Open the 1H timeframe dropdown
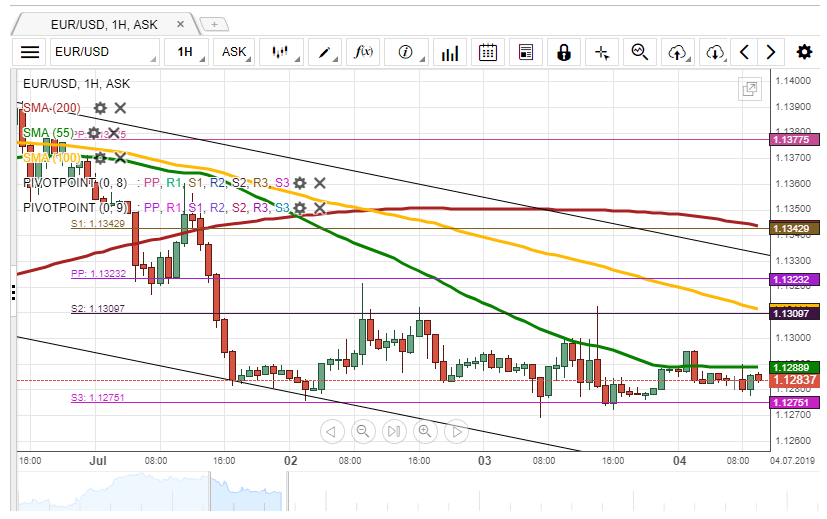Screen dimensions: 827x519 [186, 52]
